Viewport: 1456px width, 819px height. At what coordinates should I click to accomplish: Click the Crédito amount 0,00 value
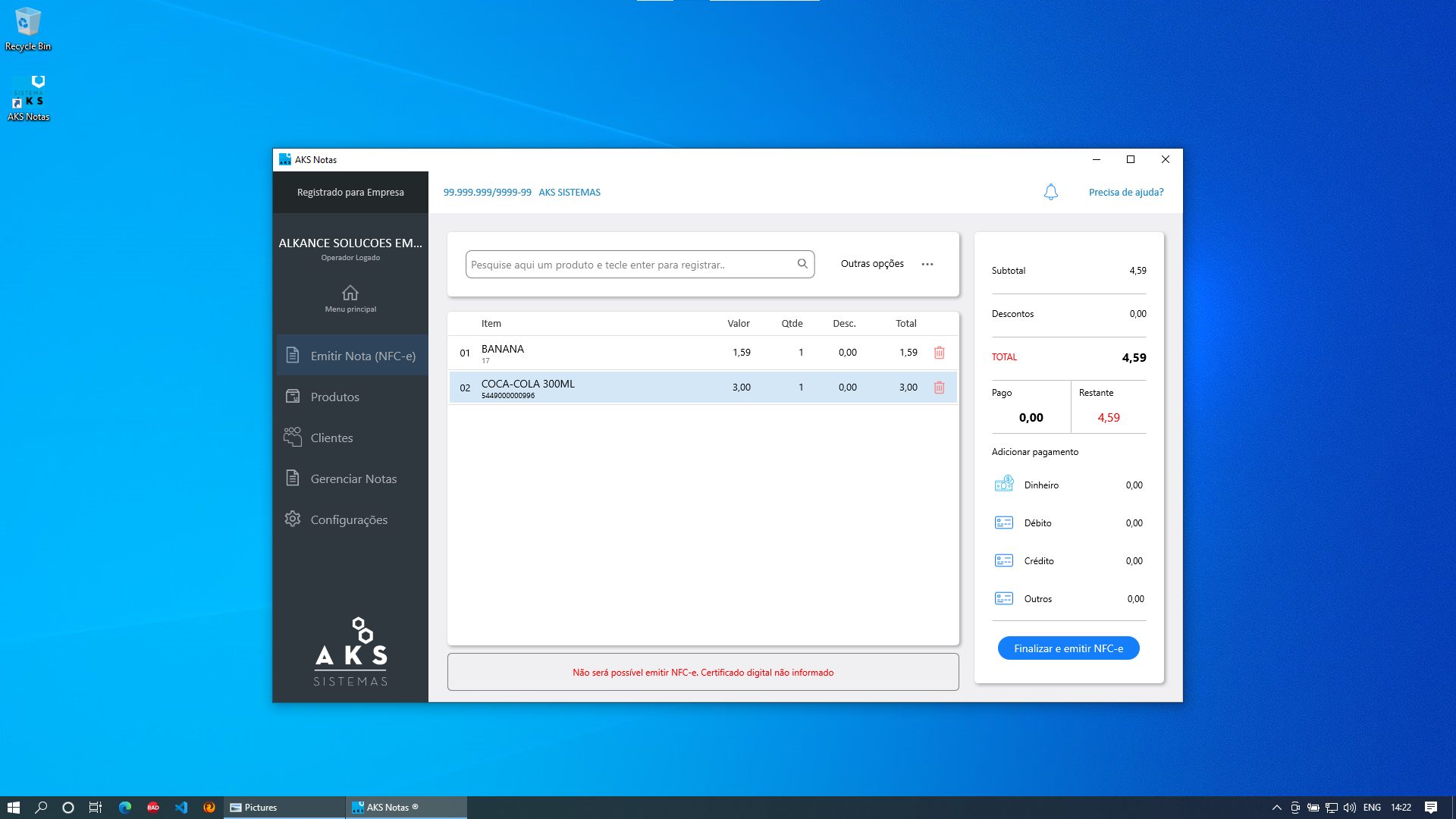(x=1134, y=561)
